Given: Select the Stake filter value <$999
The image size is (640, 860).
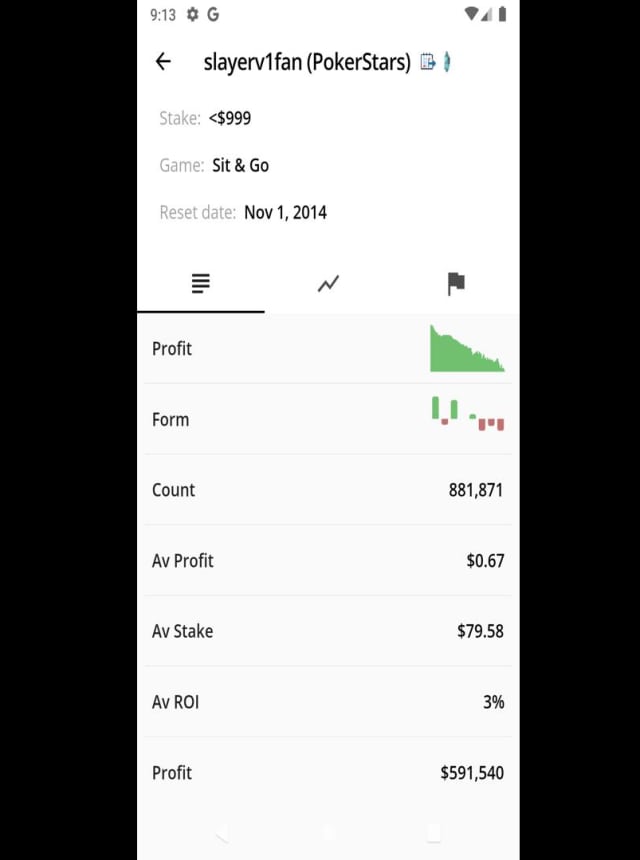Looking at the screenshot, I should (230, 118).
